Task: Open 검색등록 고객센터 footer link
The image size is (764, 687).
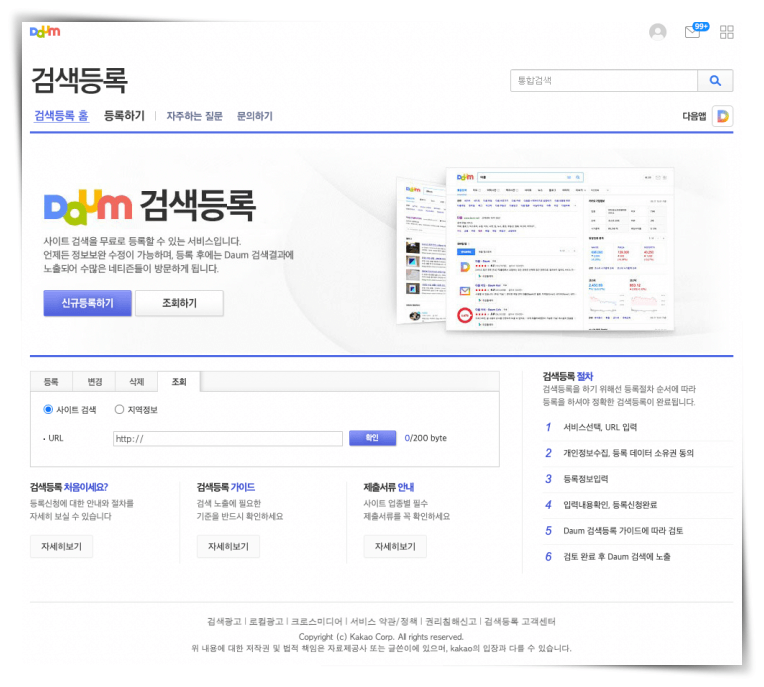Action: [x=520, y=621]
